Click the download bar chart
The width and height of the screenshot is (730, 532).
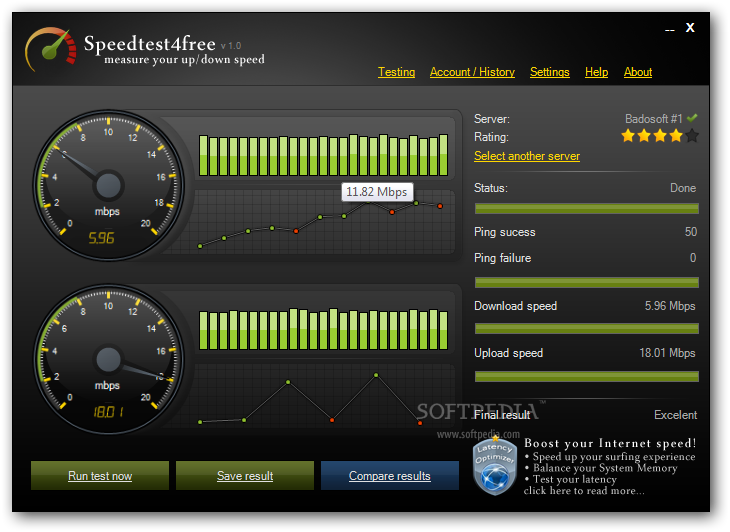(x=324, y=155)
